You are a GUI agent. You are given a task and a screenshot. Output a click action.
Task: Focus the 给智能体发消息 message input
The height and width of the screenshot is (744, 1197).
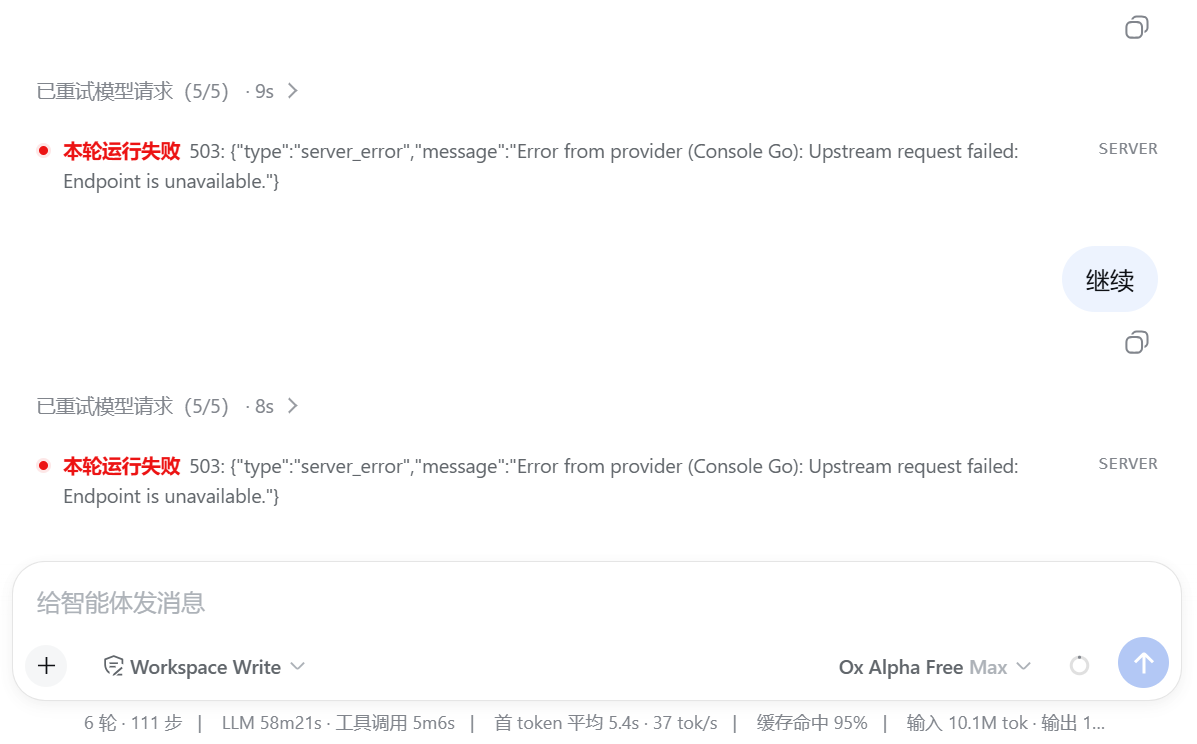[x=595, y=603]
